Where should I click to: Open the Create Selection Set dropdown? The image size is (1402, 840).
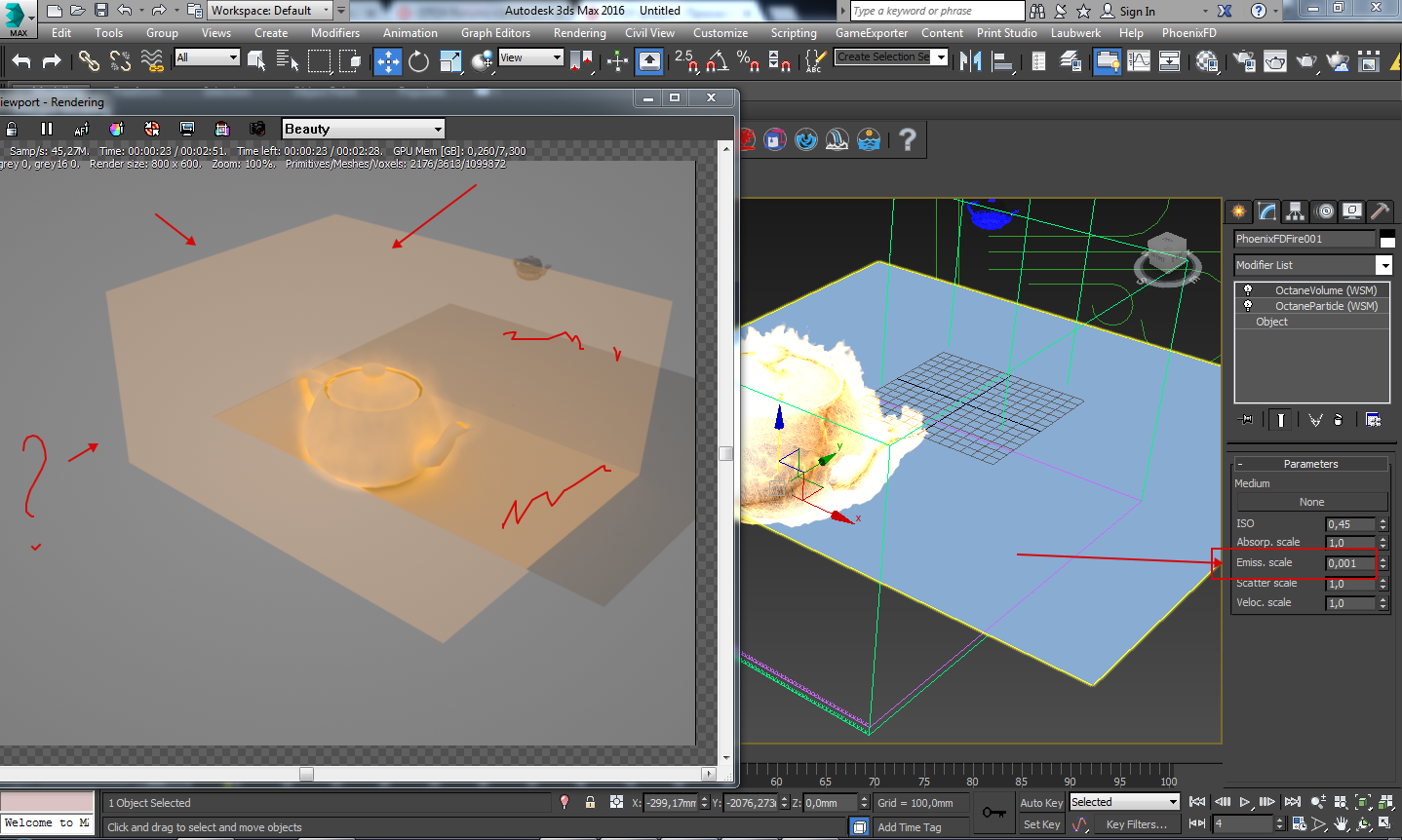891,57
